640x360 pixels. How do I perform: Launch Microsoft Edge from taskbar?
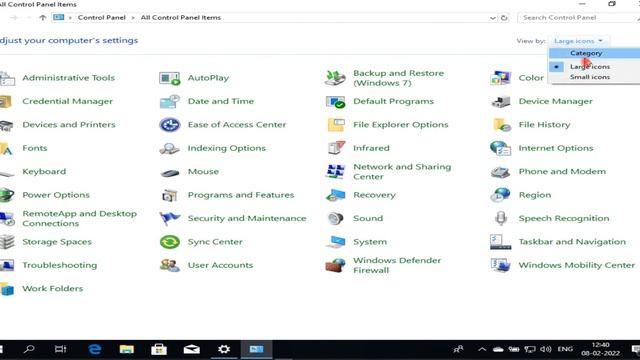tap(95, 349)
